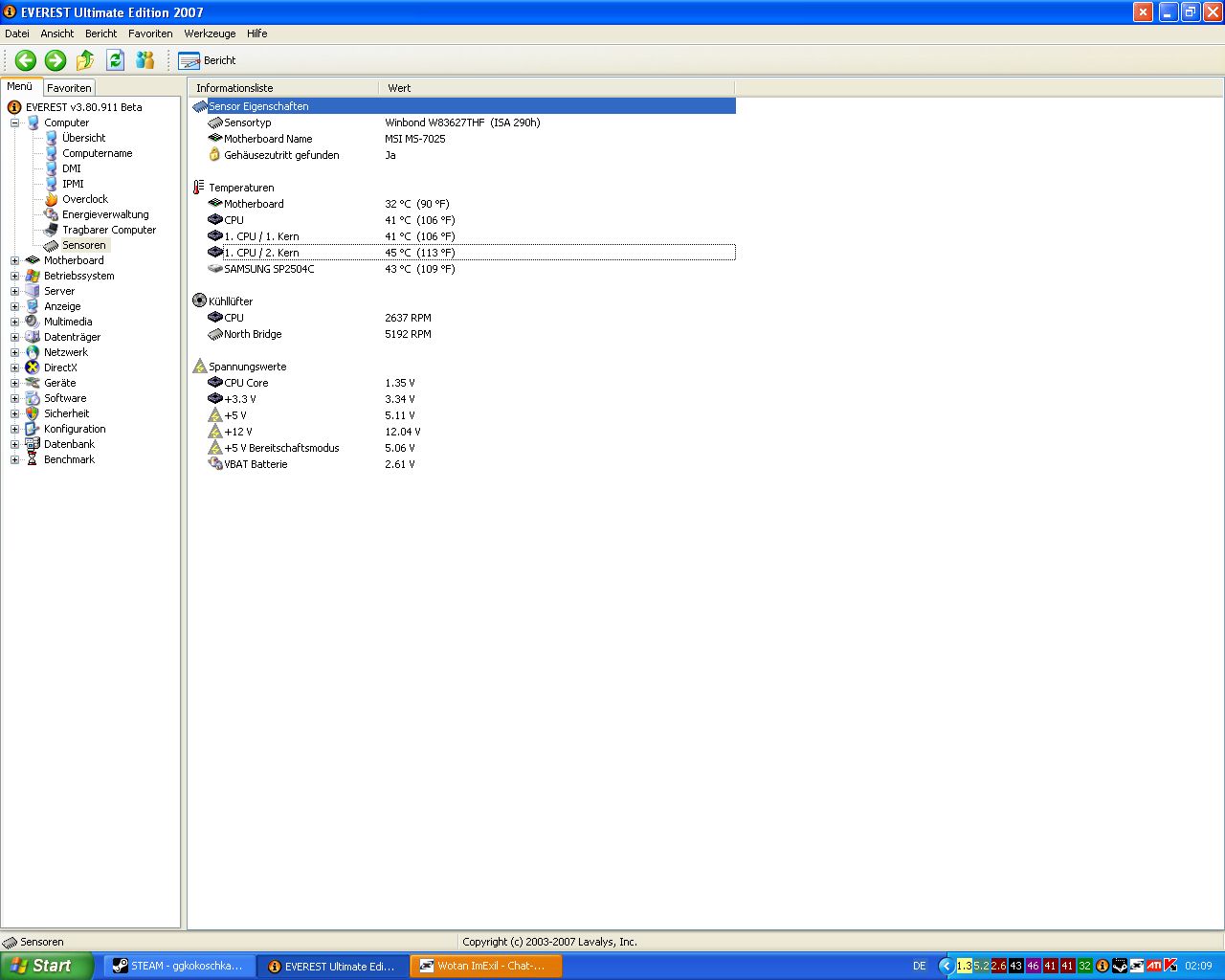This screenshot has height=980, width=1225.
Task: Click the Tragbarer Computer laptop icon
Action: click(x=52, y=230)
